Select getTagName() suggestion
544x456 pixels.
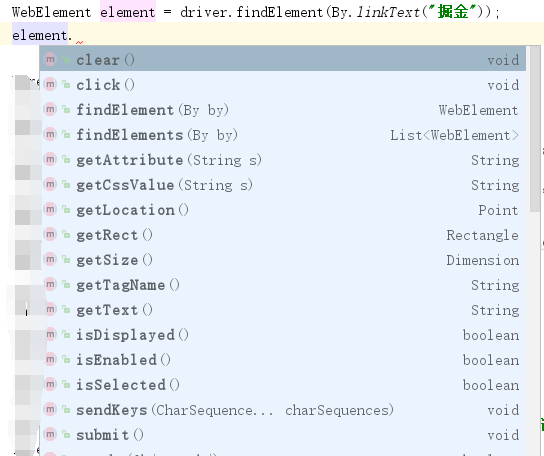coord(283,285)
